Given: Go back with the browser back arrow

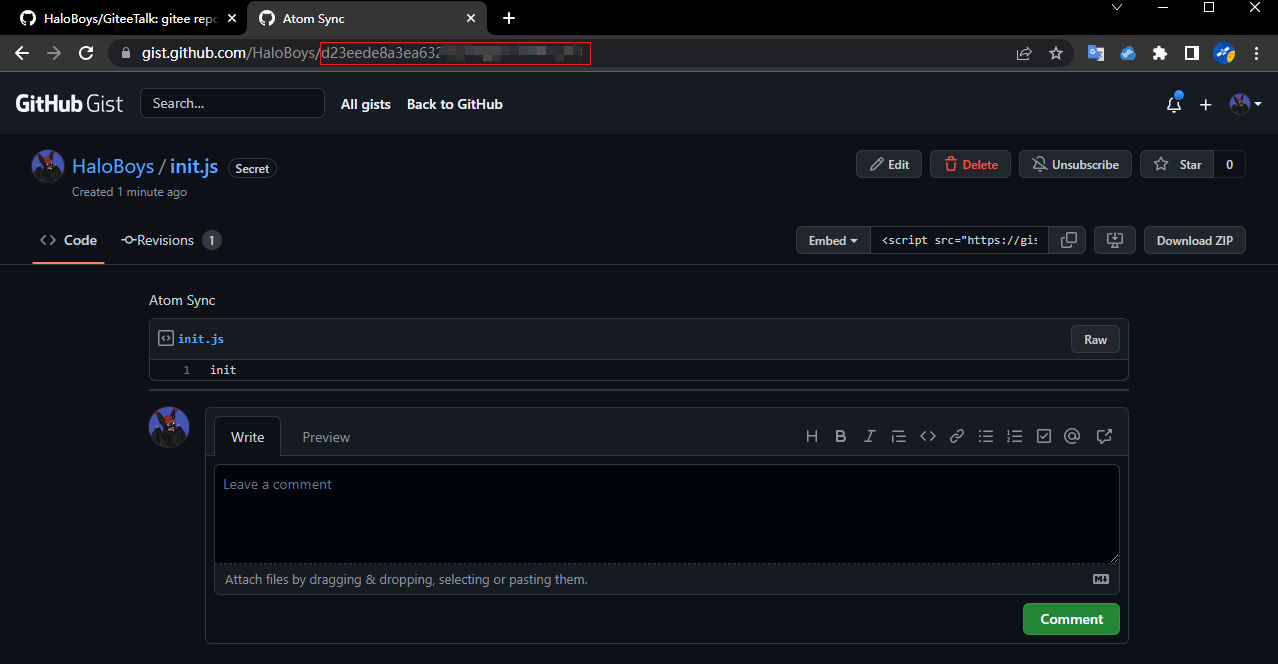Looking at the screenshot, I should coord(22,53).
